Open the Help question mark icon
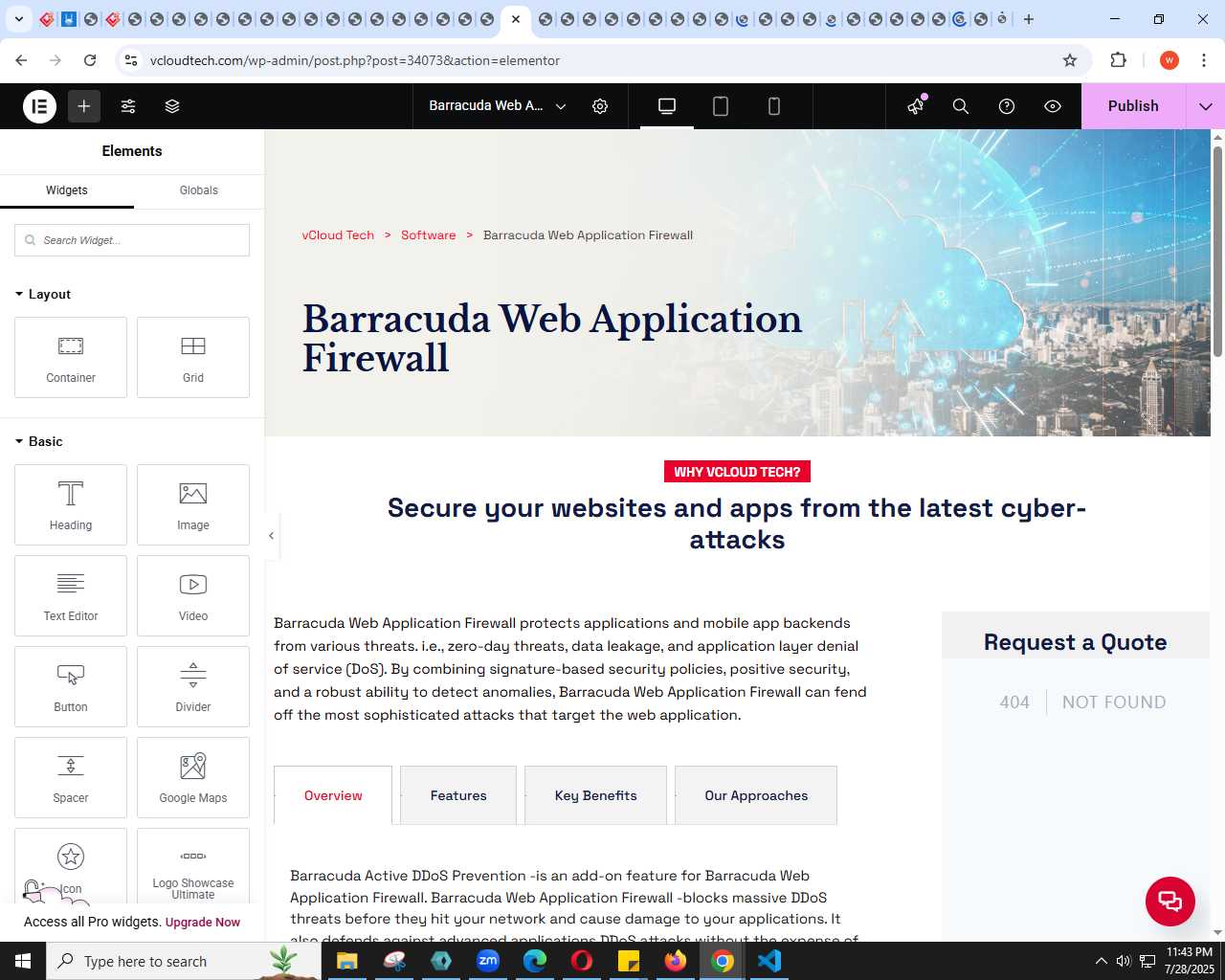Viewport: 1225px width, 980px height. coord(1007,106)
